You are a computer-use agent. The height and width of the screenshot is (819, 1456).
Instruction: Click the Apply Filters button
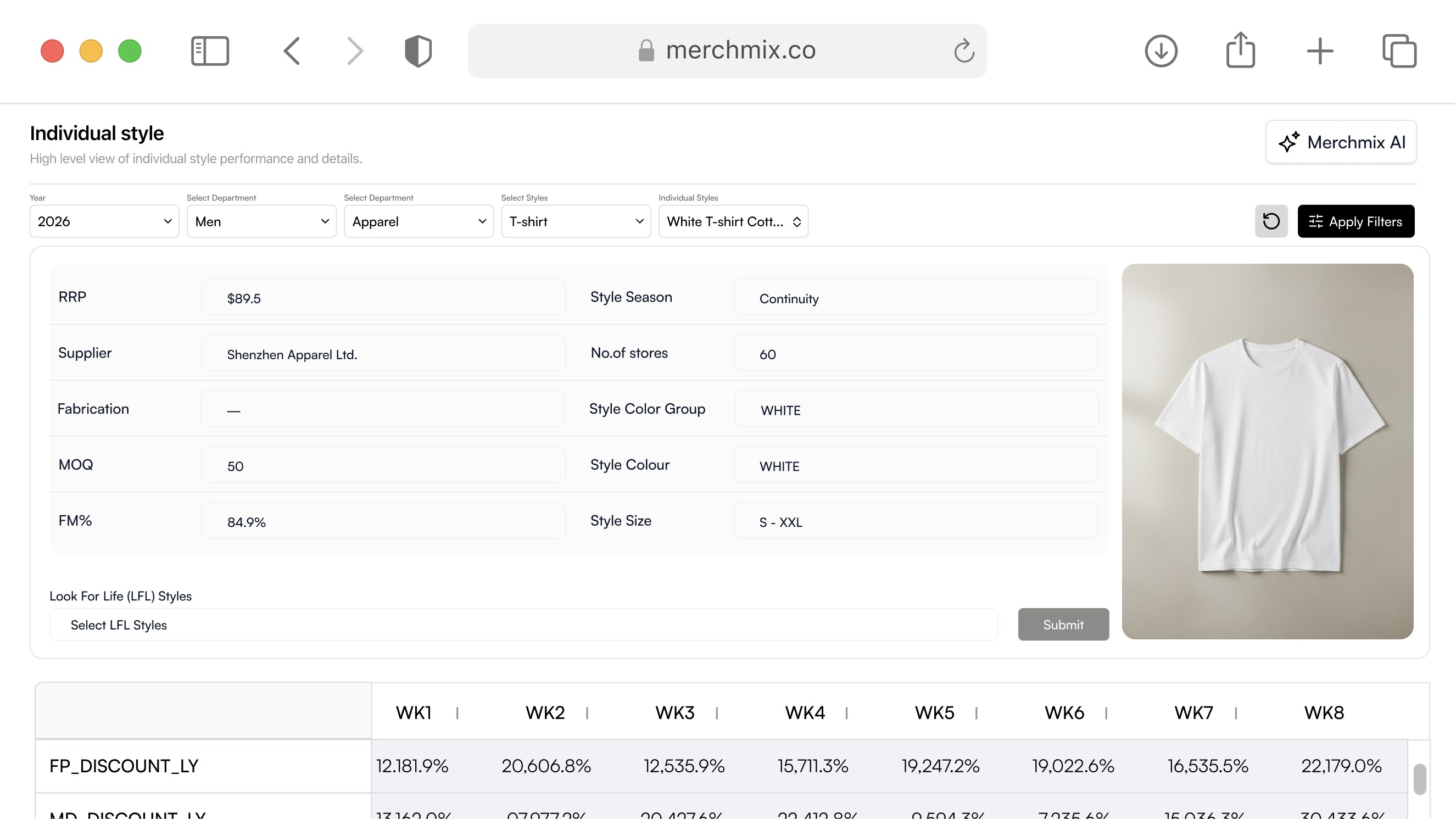(x=1355, y=221)
